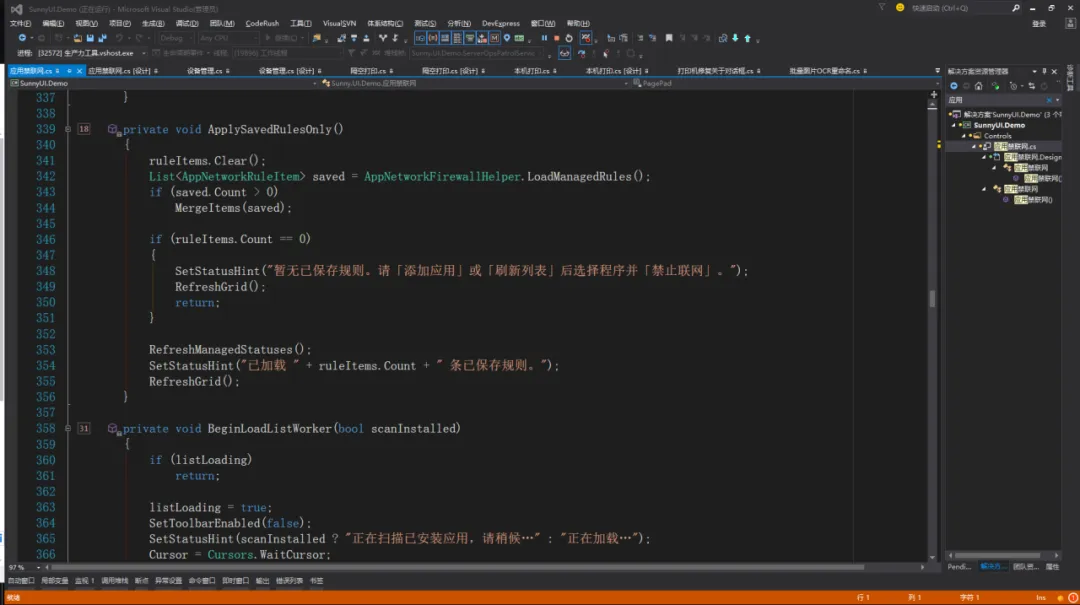Open the 文件(F) menu

click(21, 23)
